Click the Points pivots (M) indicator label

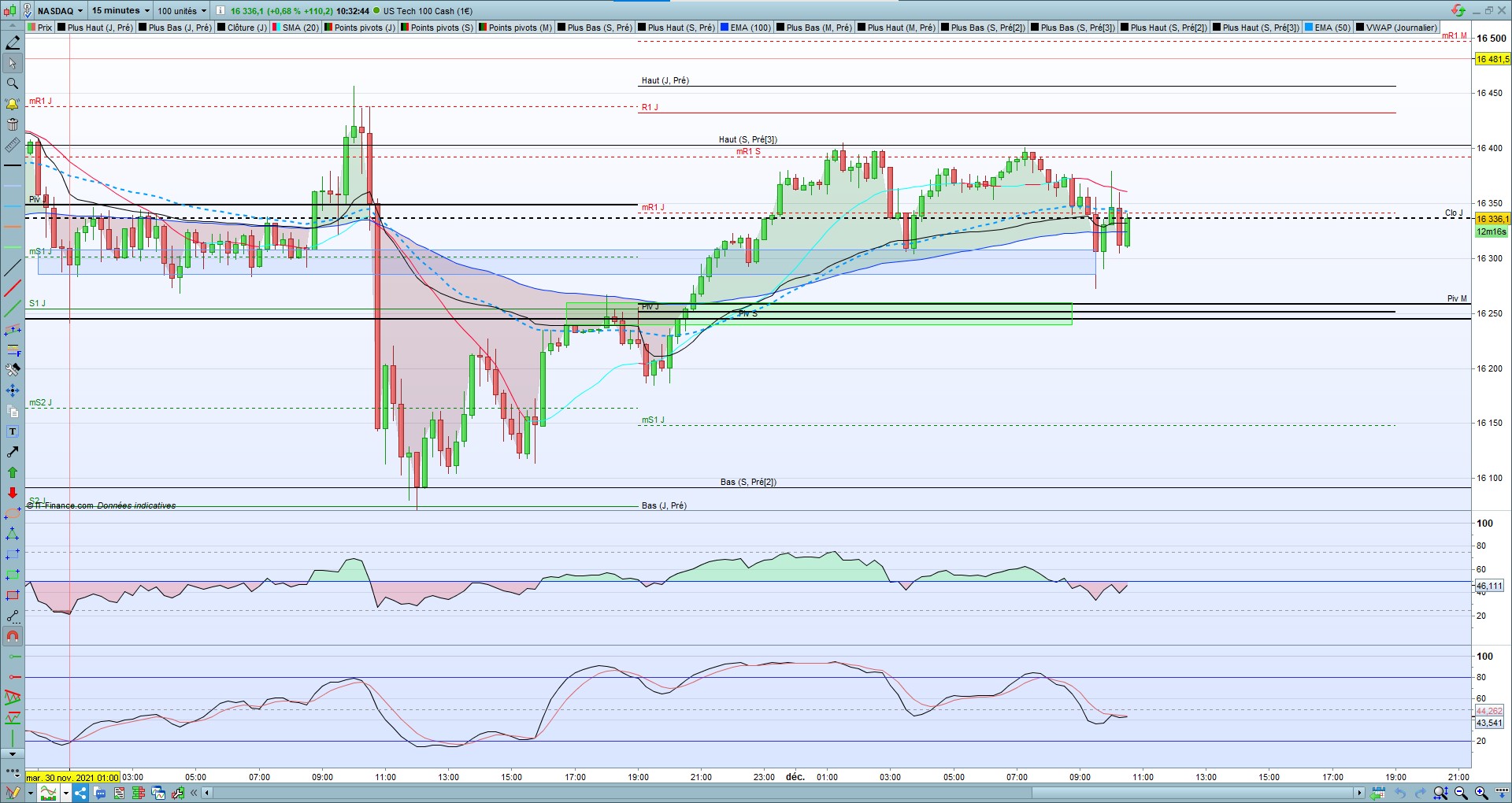point(516,28)
